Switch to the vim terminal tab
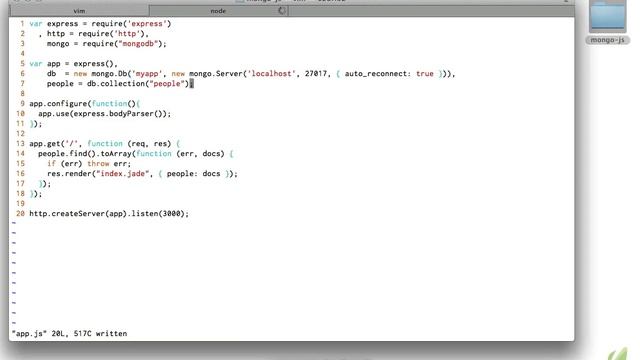This screenshot has height=360, width=640. click(79, 11)
